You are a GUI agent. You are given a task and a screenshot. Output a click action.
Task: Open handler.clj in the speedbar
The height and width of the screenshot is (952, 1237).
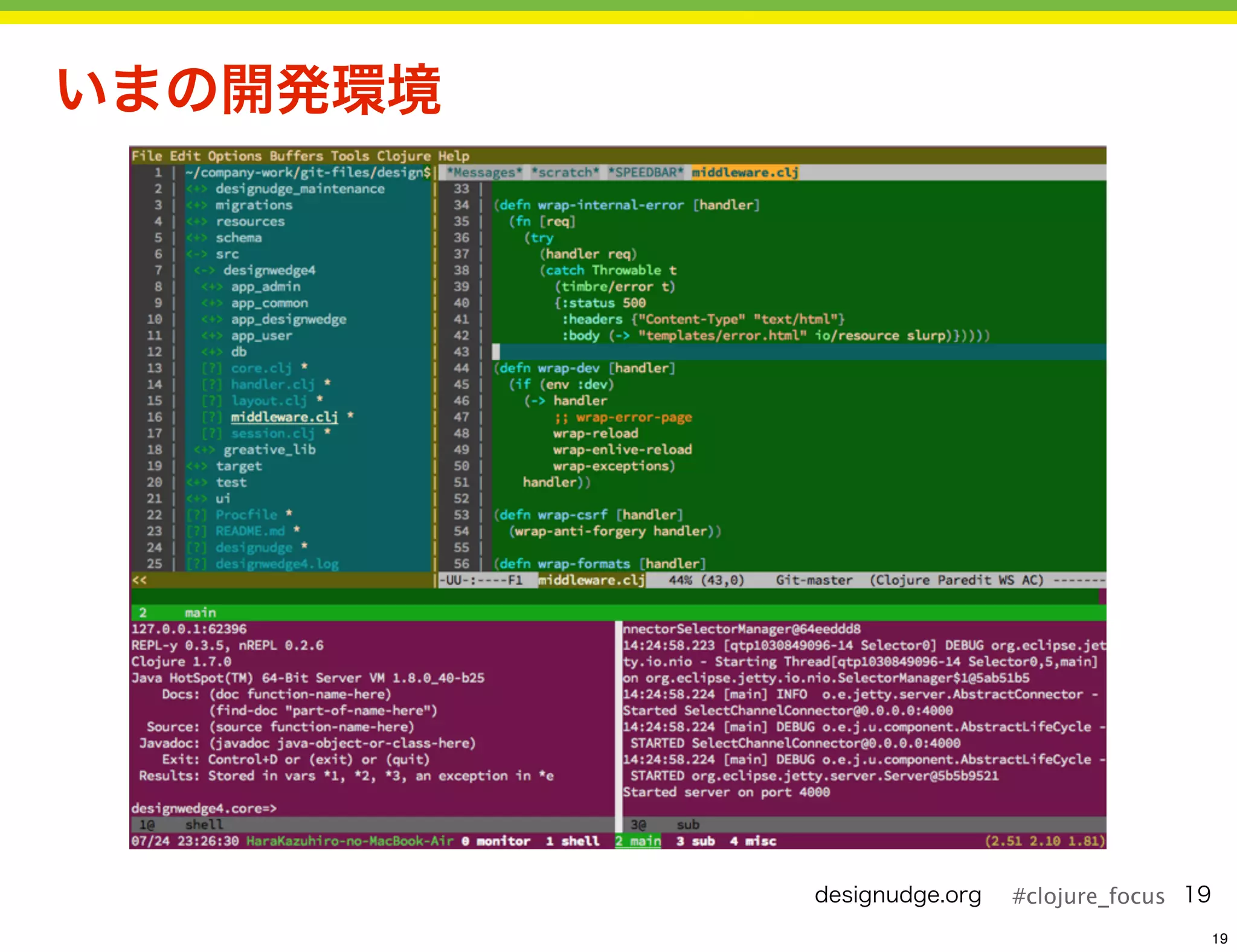(272, 384)
